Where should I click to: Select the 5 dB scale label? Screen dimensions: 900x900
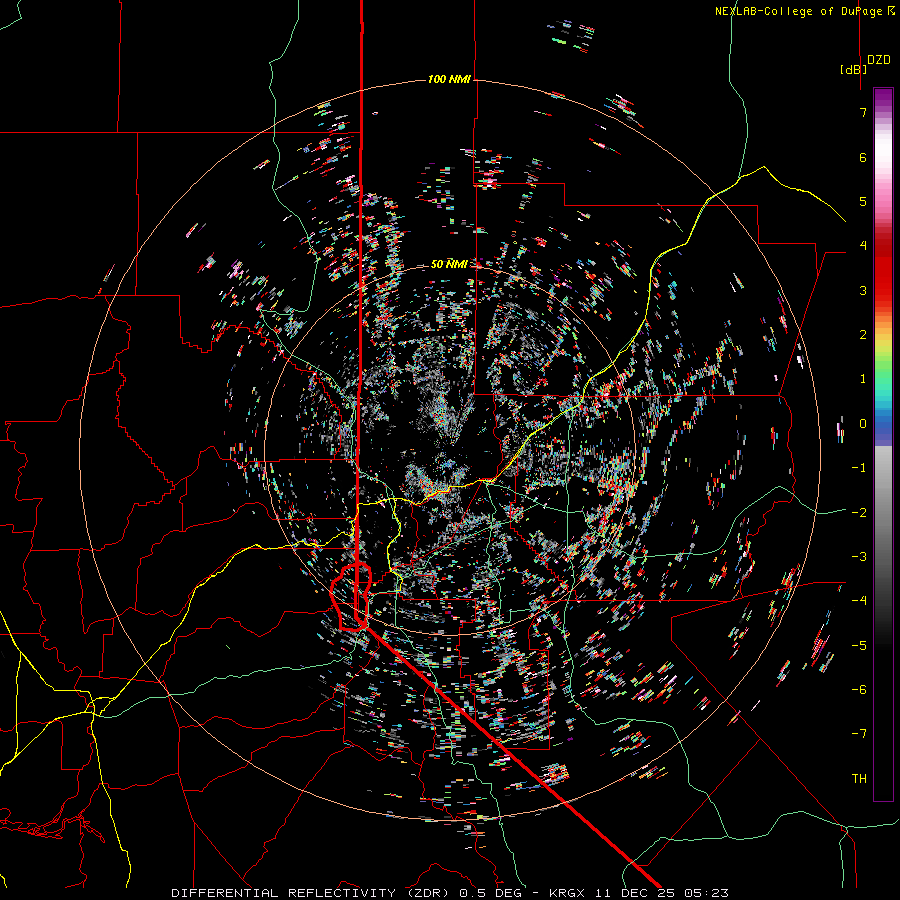click(x=863, y=201)
